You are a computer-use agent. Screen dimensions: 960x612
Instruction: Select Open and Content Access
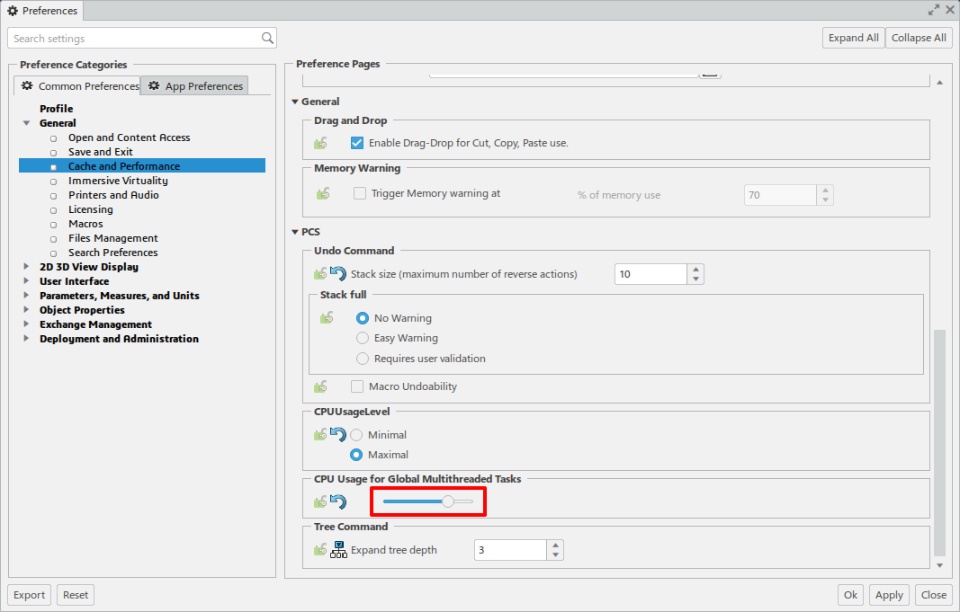point(129,138)
